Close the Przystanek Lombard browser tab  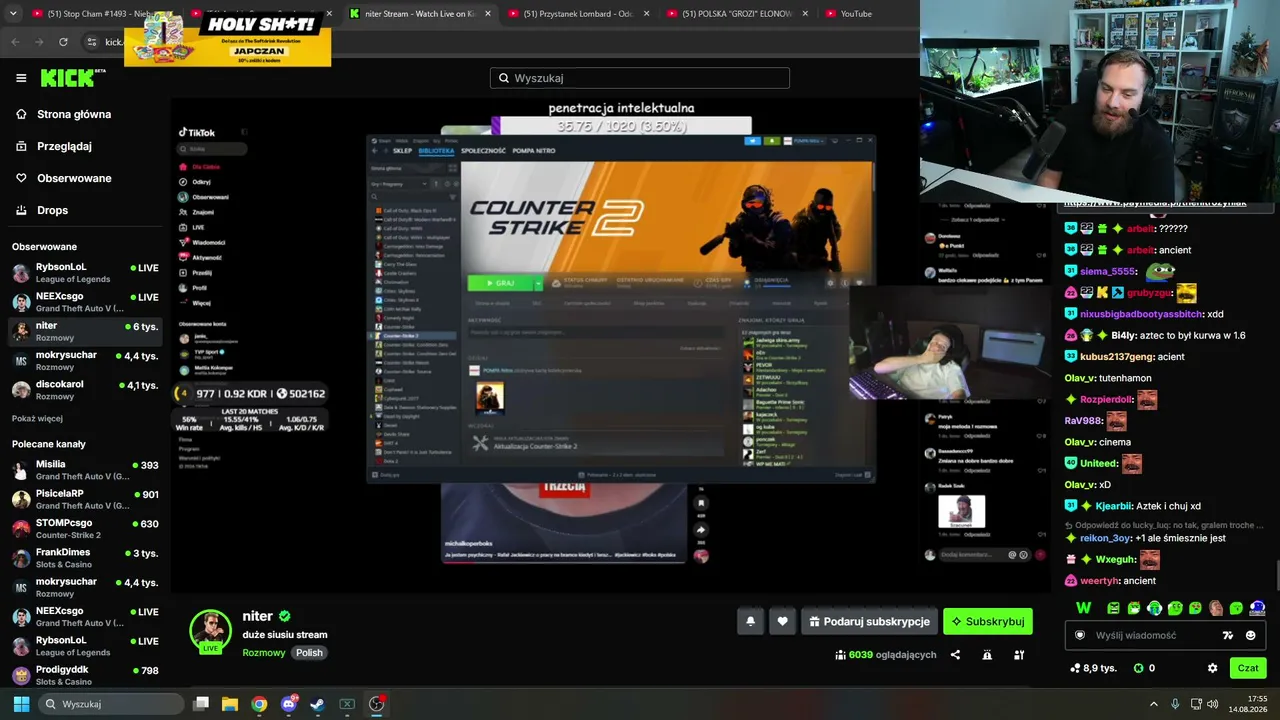pos(647,14)
